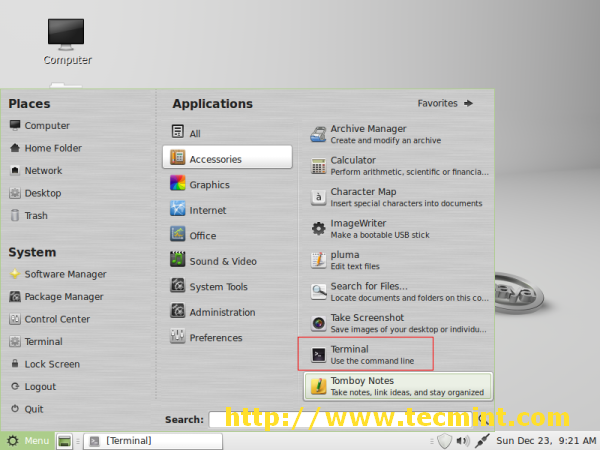This screenshot has width=600, height=450.
Task: Switch to the Favorites view
Action: (x=445, y=103)
